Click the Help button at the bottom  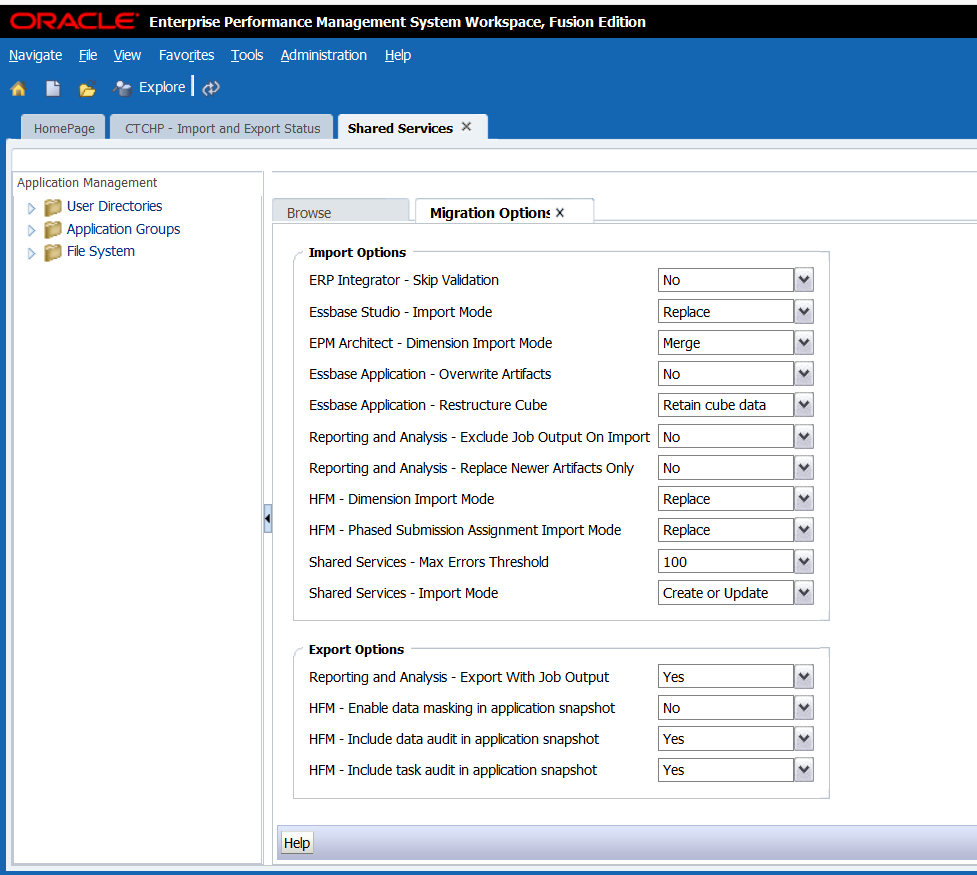296,842
